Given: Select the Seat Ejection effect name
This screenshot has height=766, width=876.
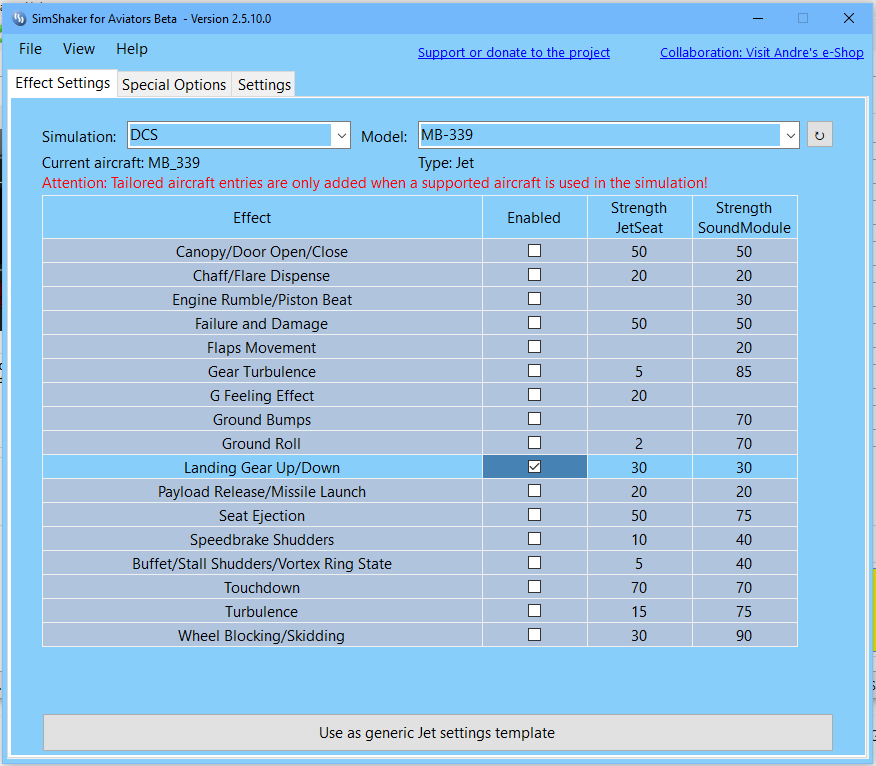Looking at the screenshot, I should (262, 516).
